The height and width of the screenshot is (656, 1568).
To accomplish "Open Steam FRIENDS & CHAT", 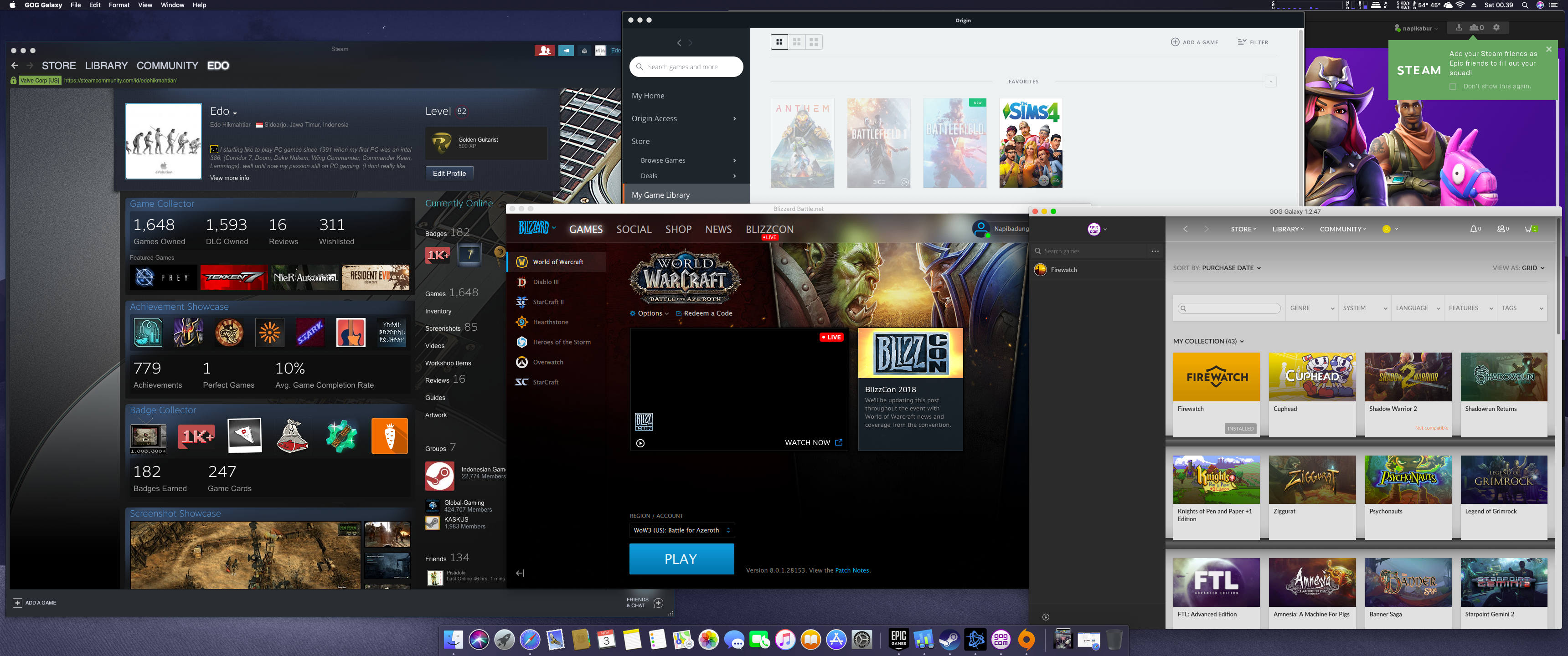I will (645, 602).
